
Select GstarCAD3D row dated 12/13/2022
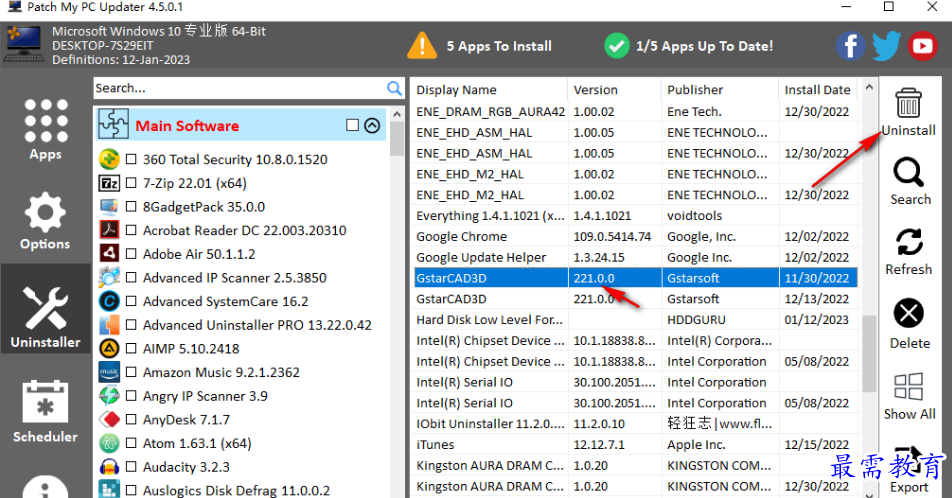(x=636, y=299)
